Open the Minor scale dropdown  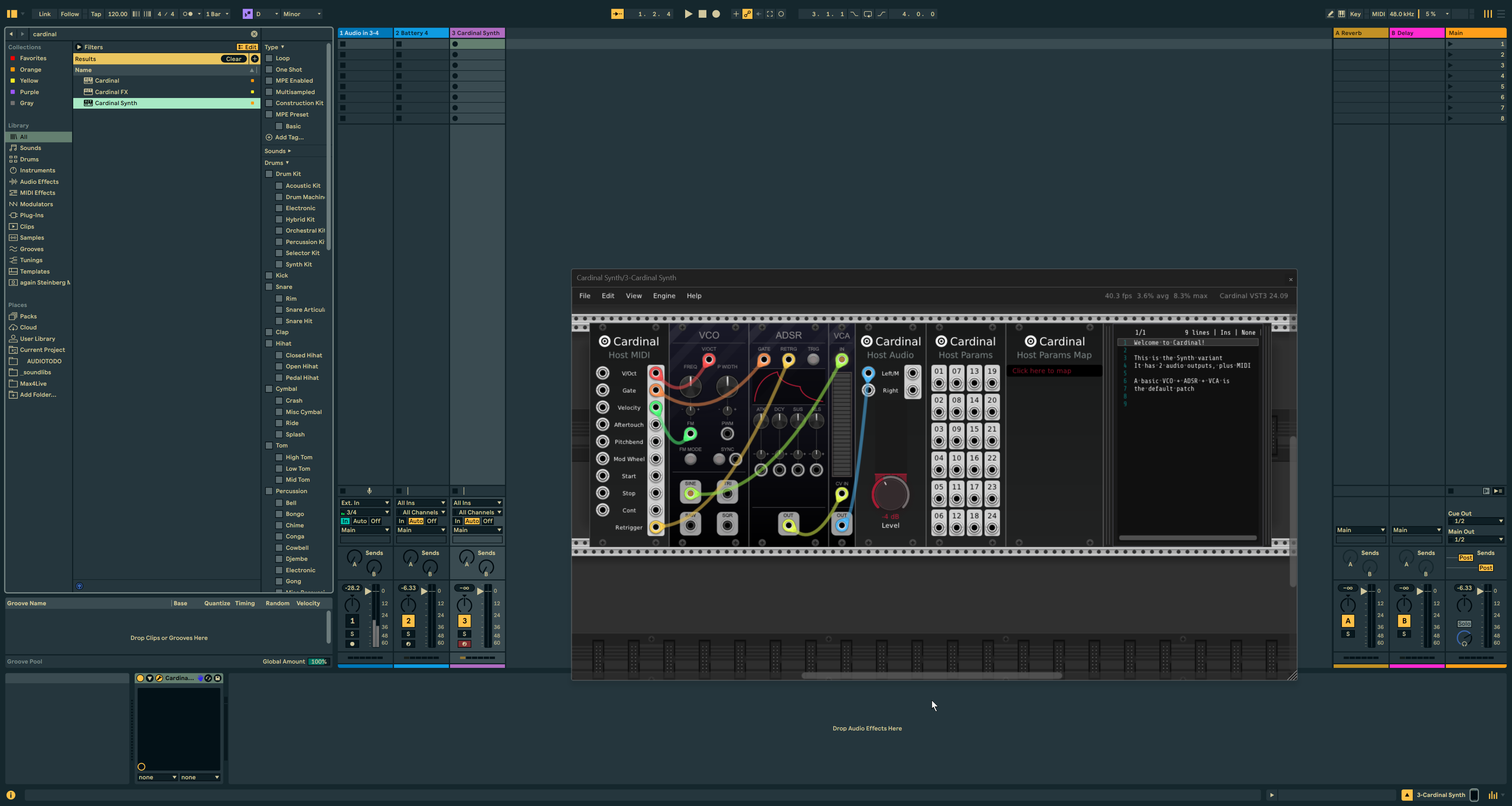(x=302, y=13)
